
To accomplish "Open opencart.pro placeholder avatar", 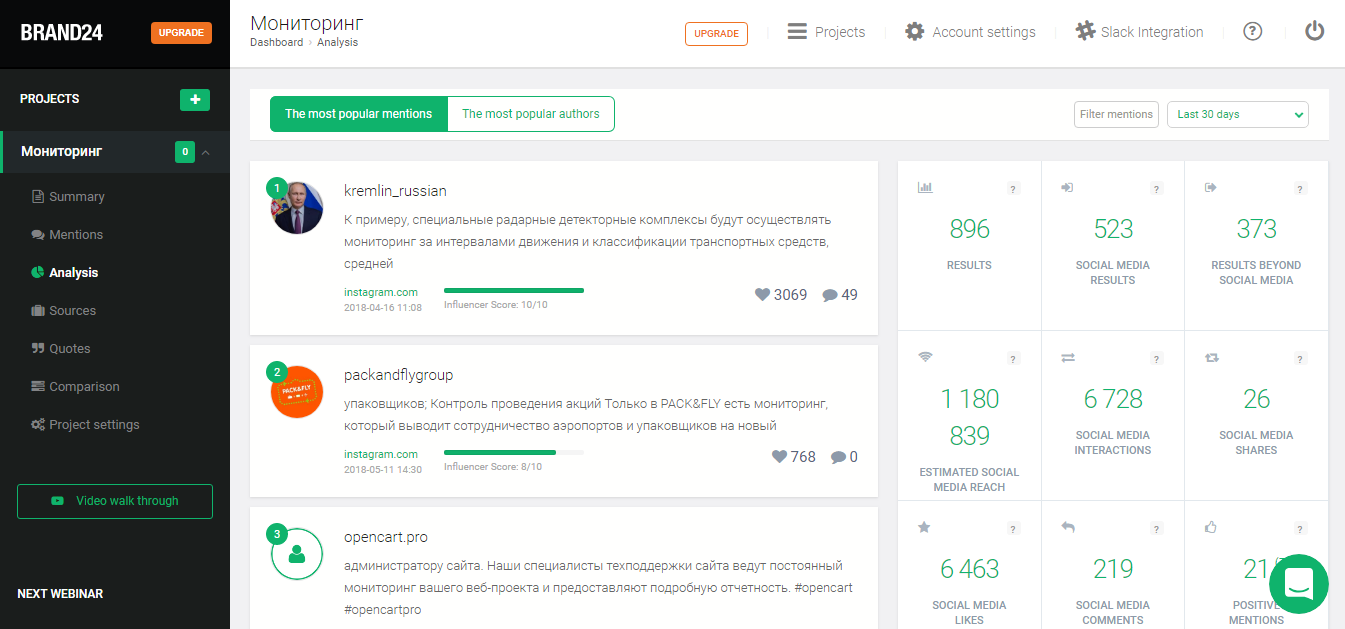I will (297, 554).
